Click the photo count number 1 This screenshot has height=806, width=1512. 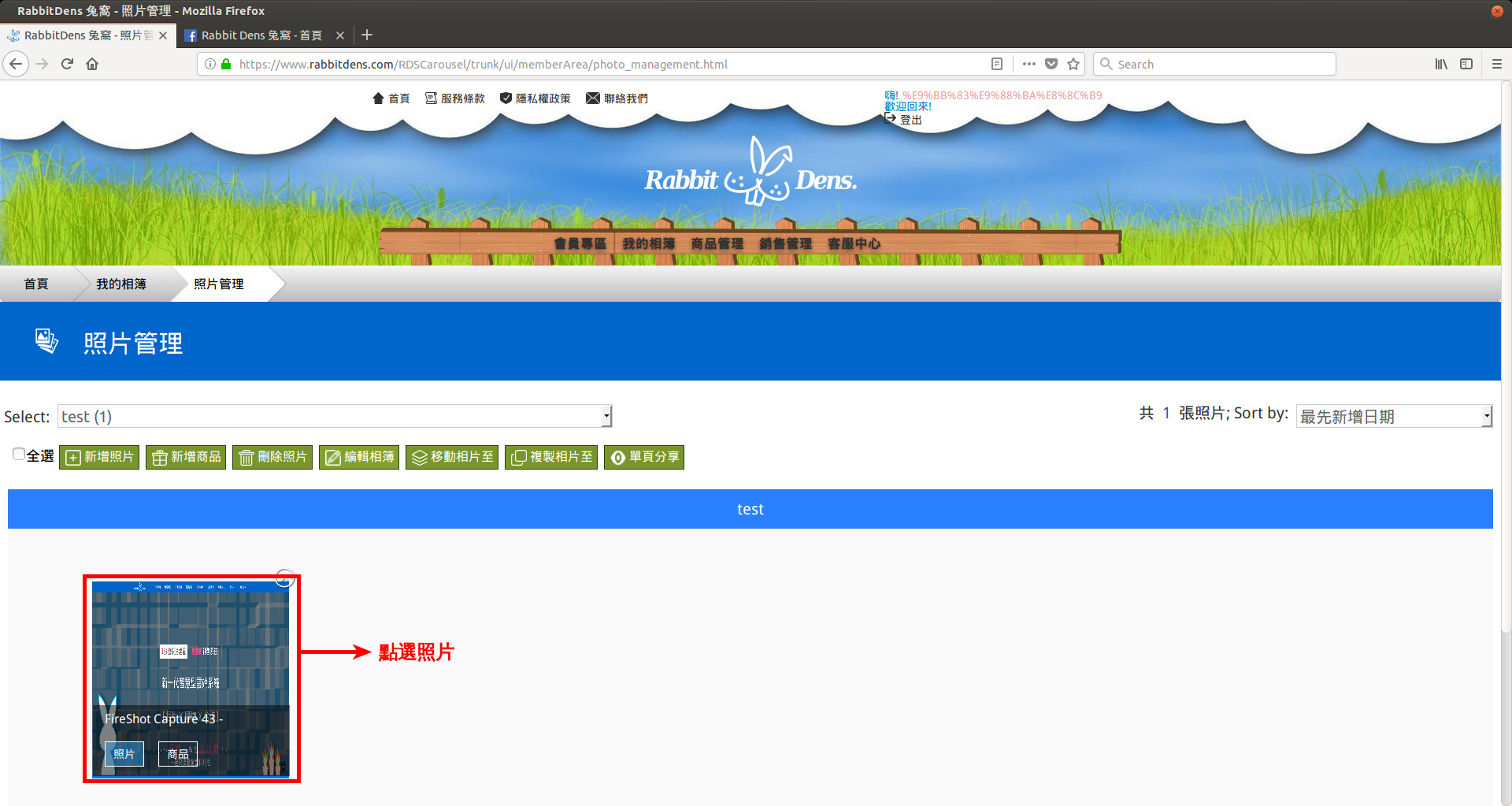coord(1166,413)
